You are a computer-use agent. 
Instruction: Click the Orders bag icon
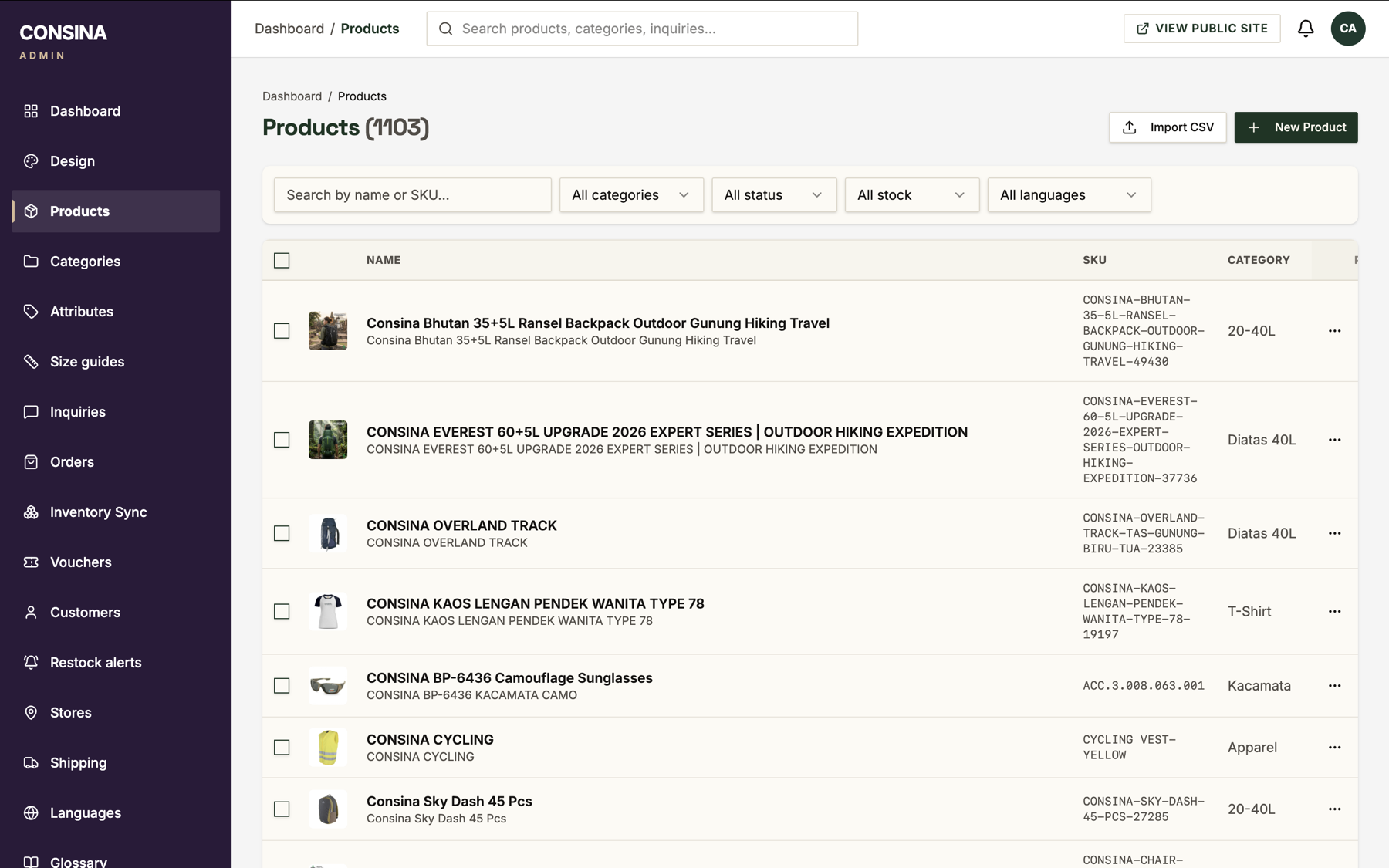click(x=31, y=462)
